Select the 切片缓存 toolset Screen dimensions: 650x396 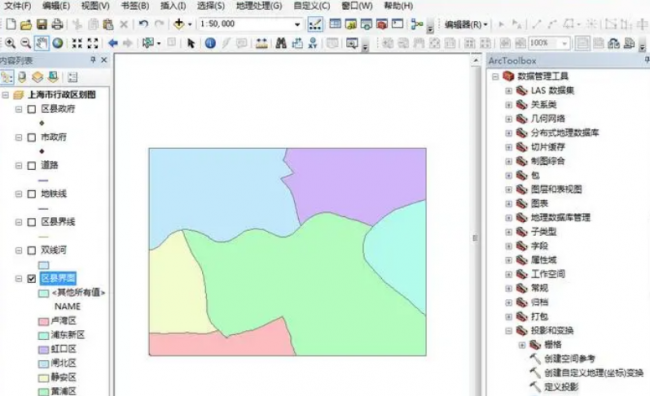548,147
